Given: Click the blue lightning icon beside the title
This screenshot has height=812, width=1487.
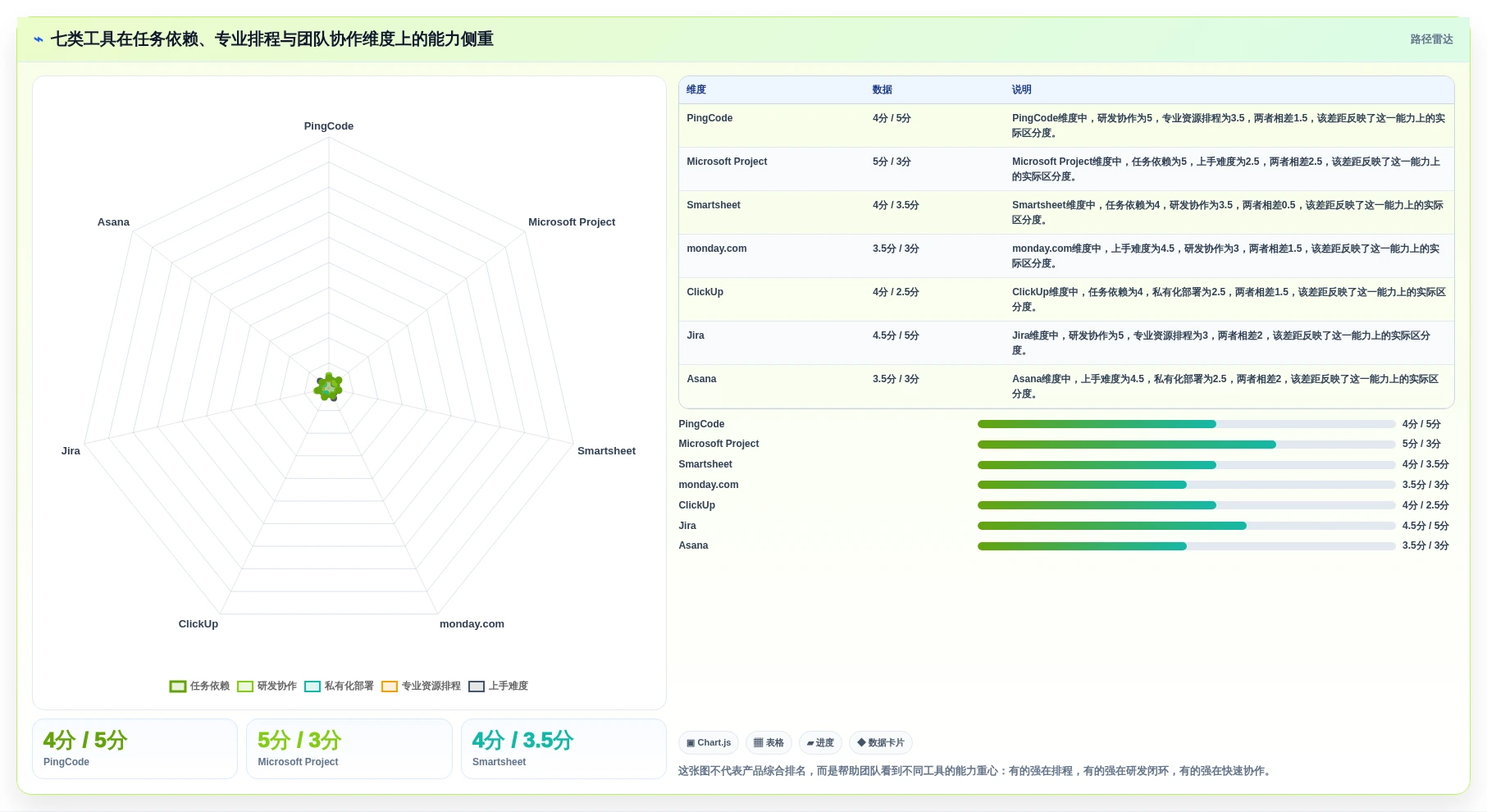Looking at the screenshot, I should 38,39.
